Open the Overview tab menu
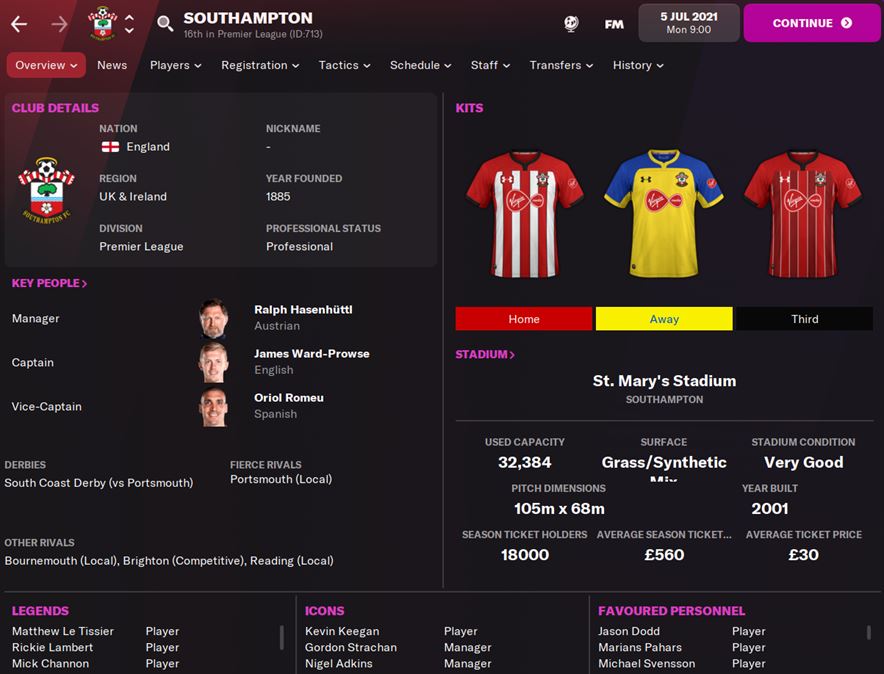This screenshot has height=674, width=884. (x=46, y=65)
